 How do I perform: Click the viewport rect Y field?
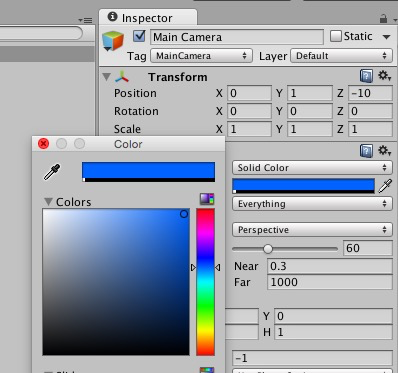coord(333,316)
